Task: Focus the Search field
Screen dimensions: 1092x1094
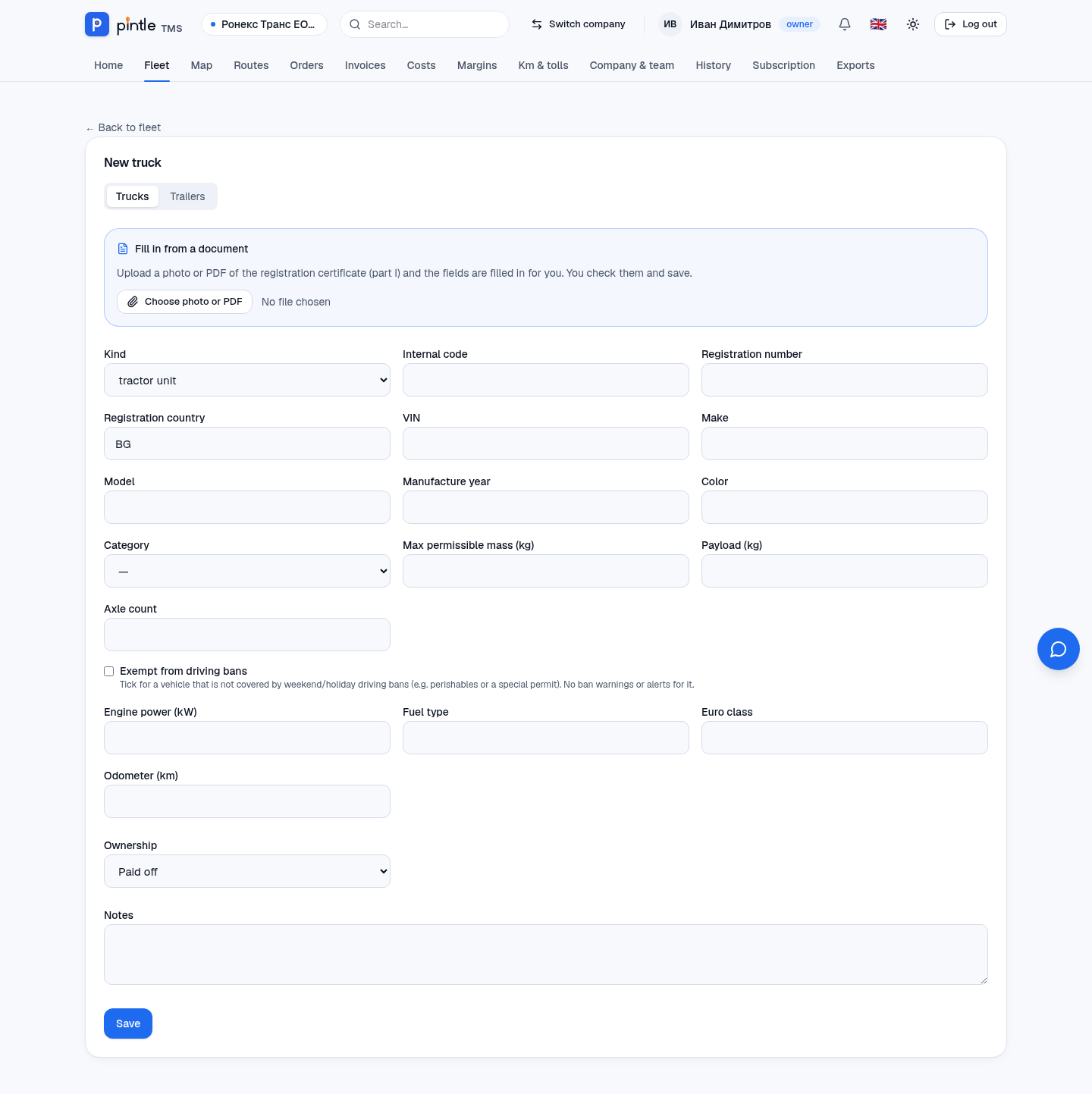Action: (x=425, y=24)
